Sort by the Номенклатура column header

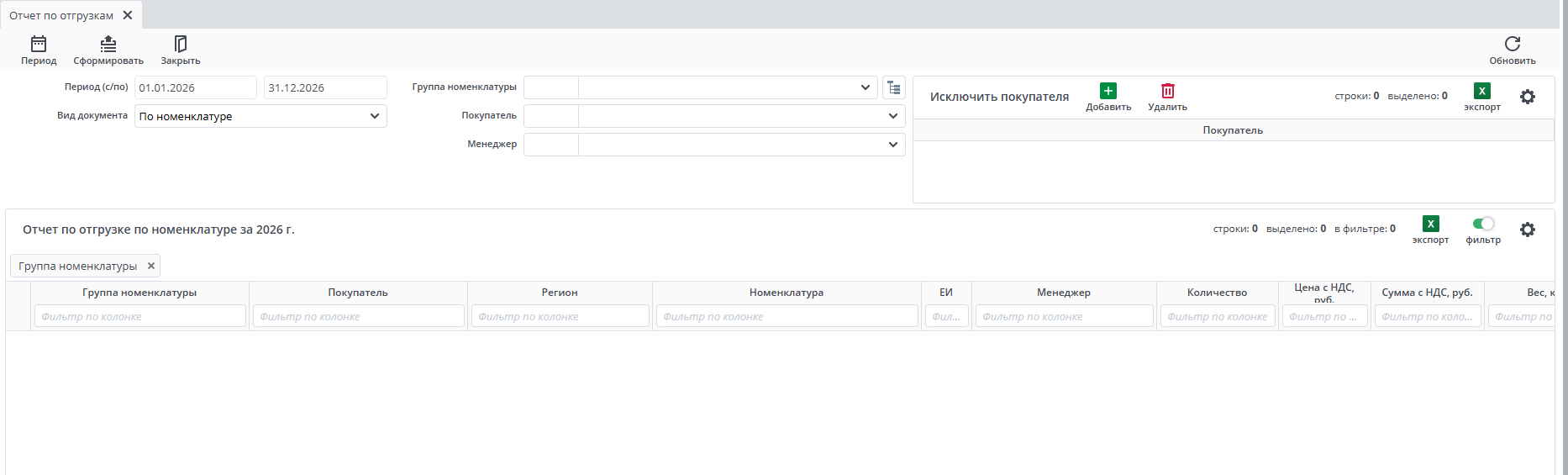pyautogui.click(x=786, y=293)
